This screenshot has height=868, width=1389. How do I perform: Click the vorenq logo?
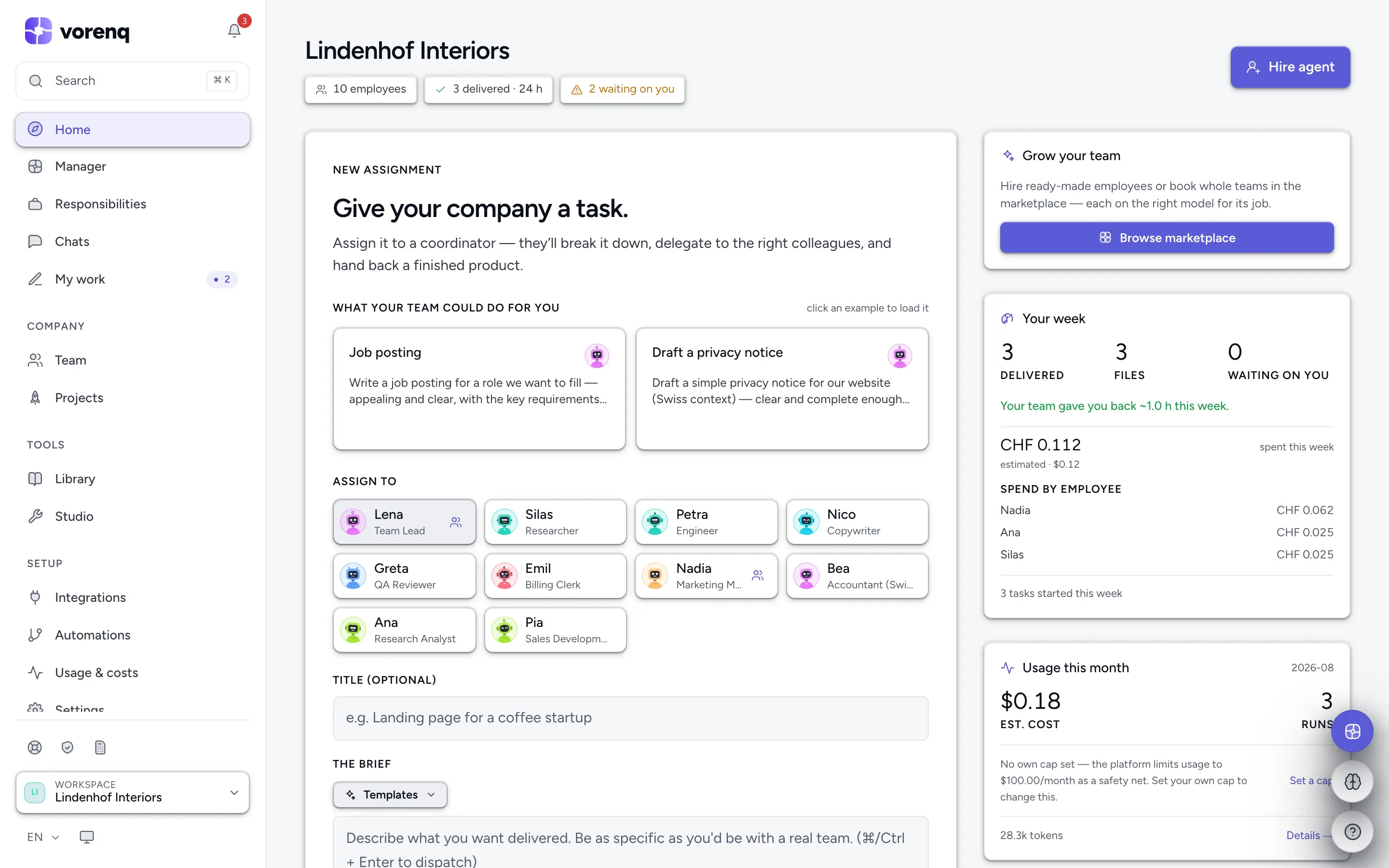[x=77, y=31]
